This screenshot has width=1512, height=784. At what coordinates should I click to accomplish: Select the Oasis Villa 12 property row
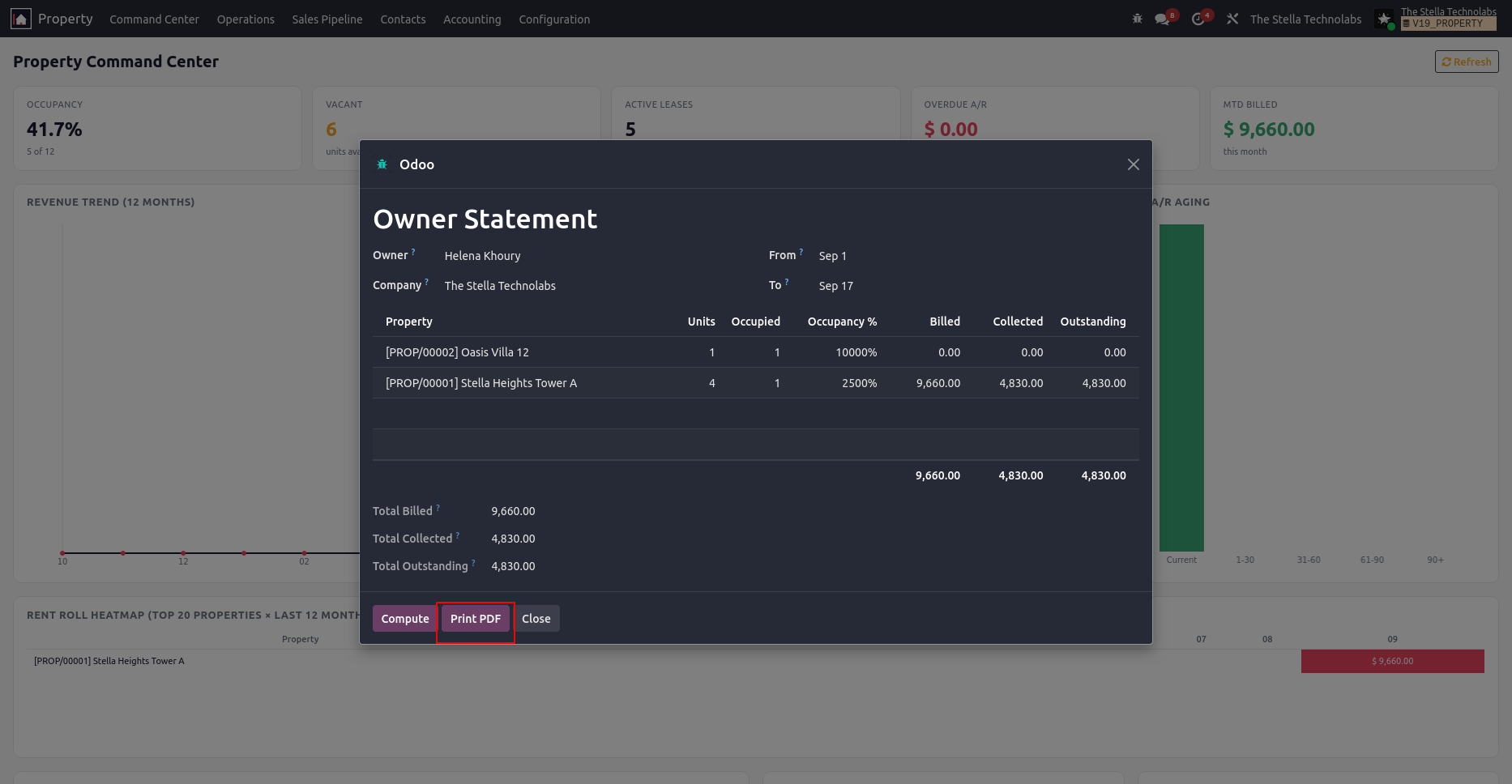756,352
